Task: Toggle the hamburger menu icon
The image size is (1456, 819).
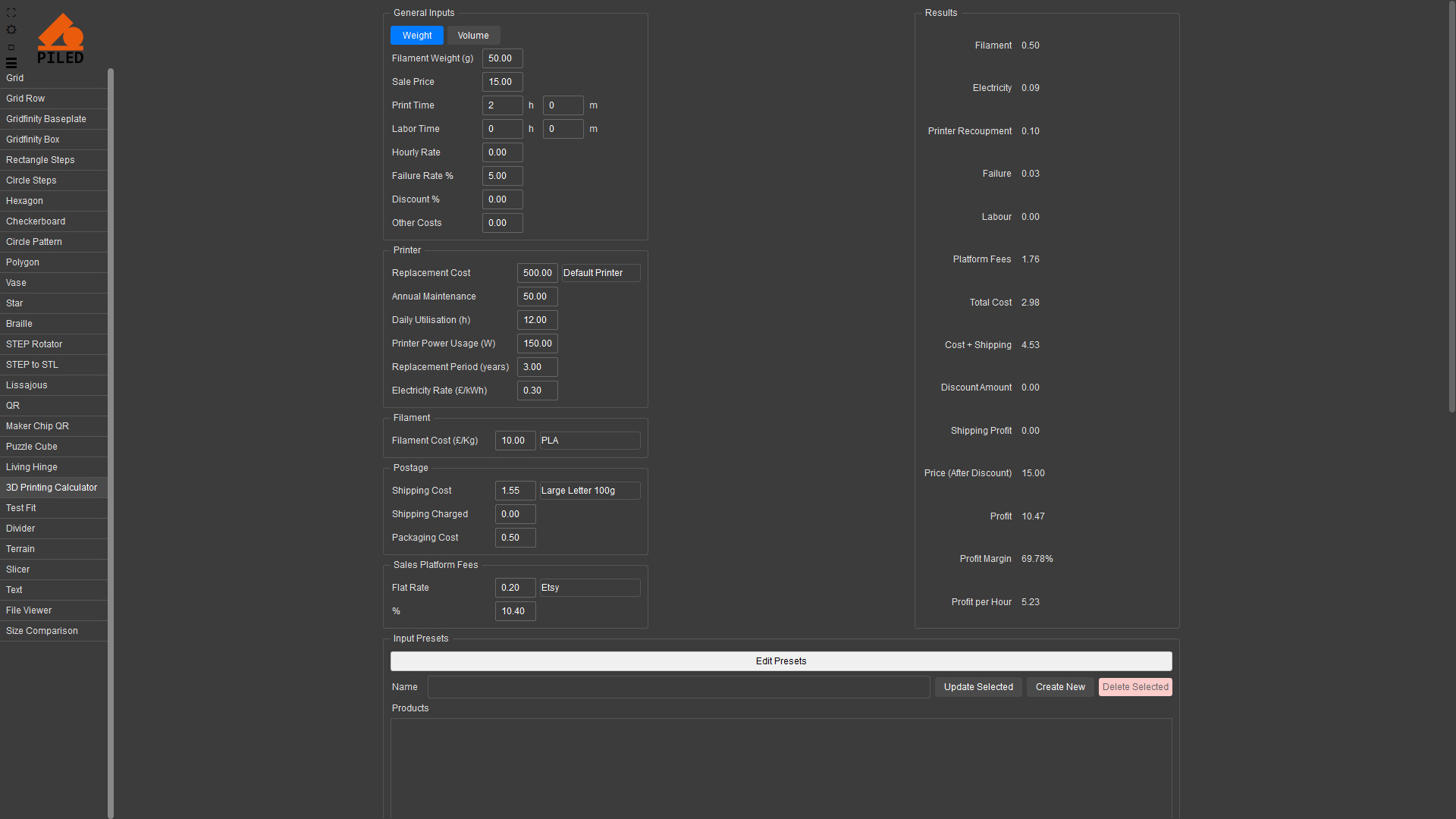Action: 11,63
